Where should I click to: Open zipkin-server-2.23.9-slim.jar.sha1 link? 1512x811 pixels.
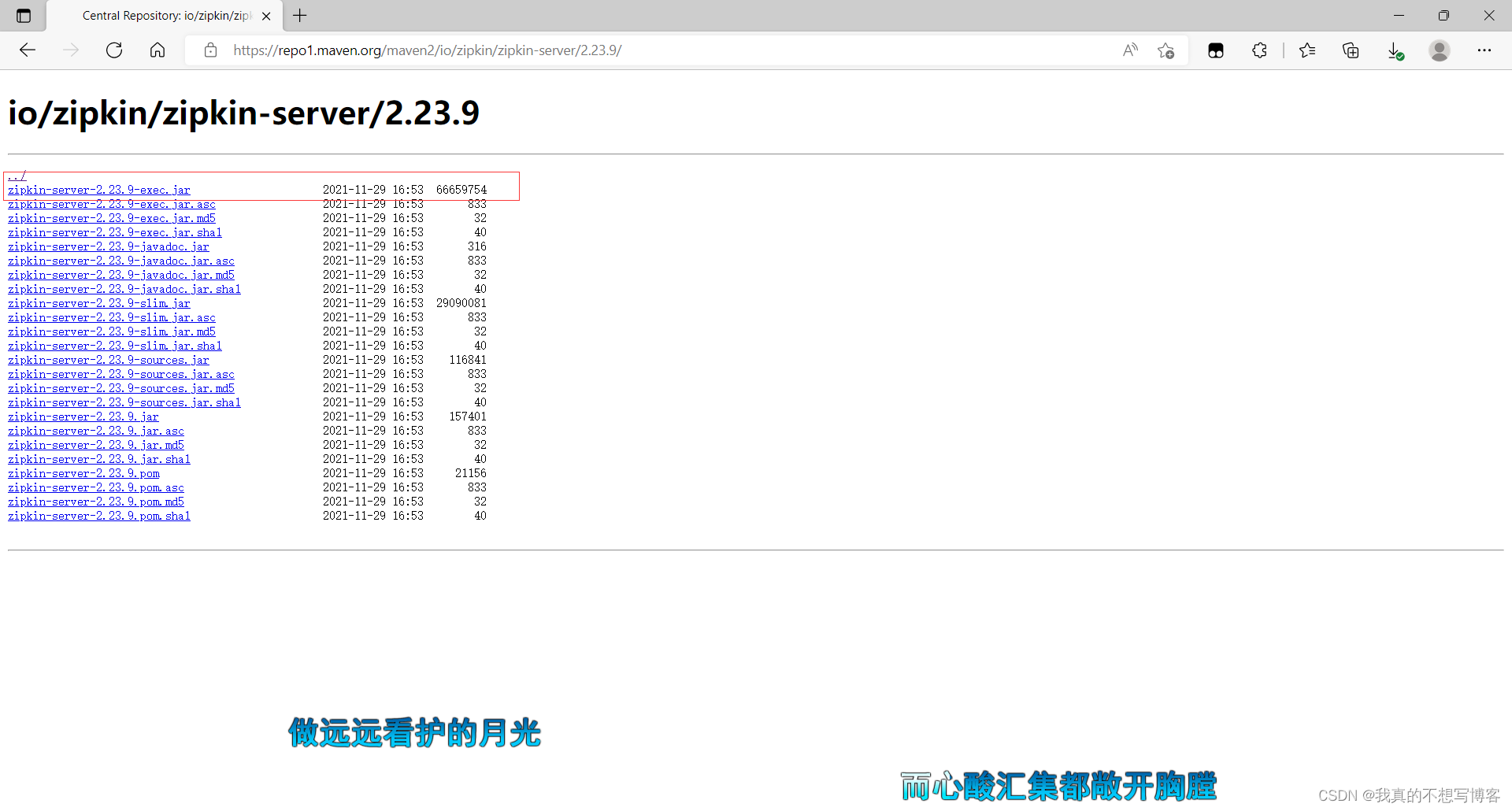click(115, 346)
